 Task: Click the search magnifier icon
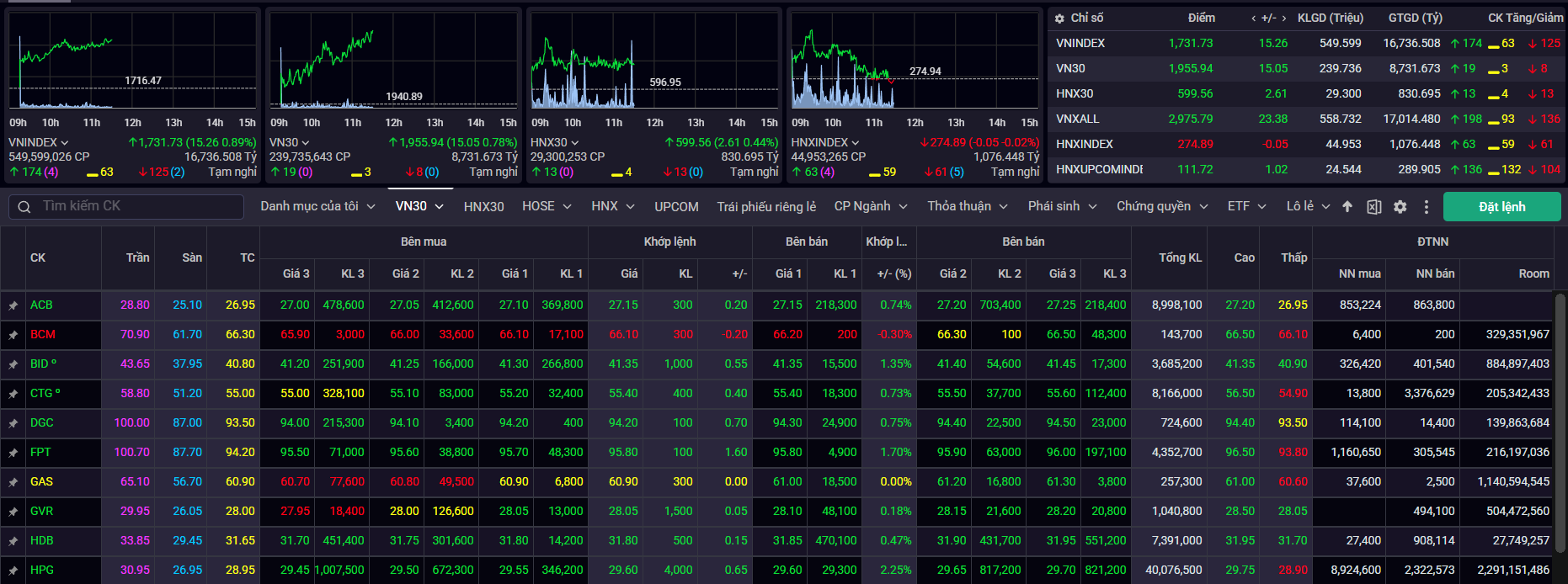point(24,207)
